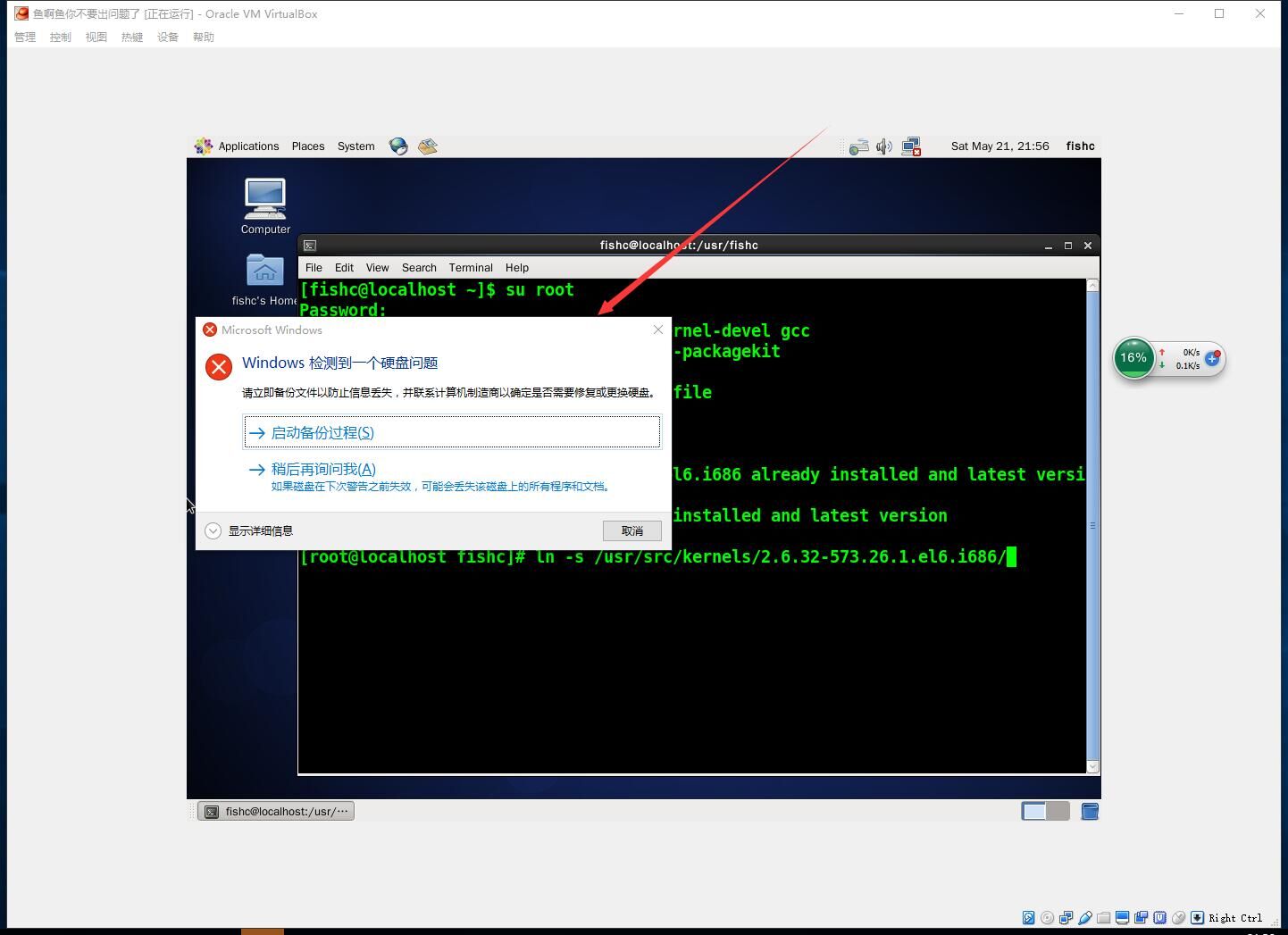Click the green 16% memory circle widget

coord(1133,358)
